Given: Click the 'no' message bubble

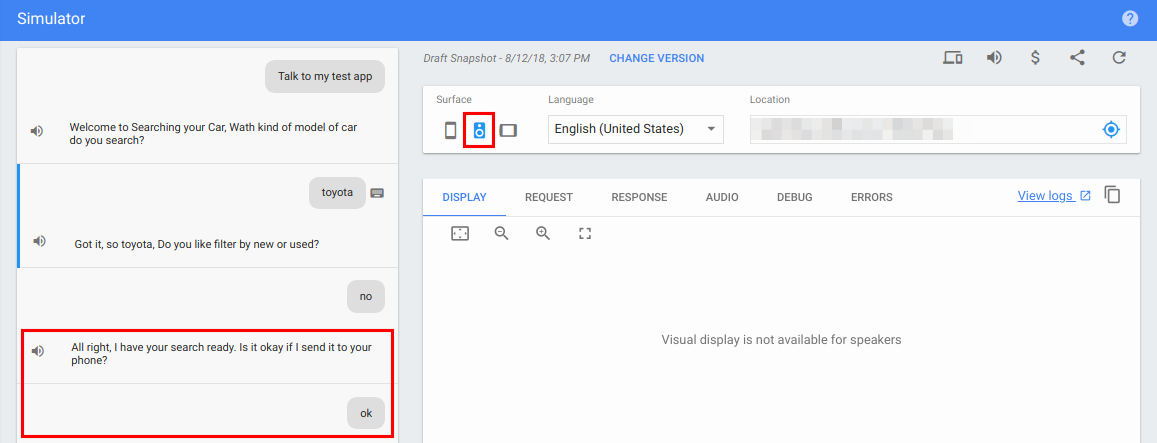Looking at the screenshot, I should click(366, 296).
